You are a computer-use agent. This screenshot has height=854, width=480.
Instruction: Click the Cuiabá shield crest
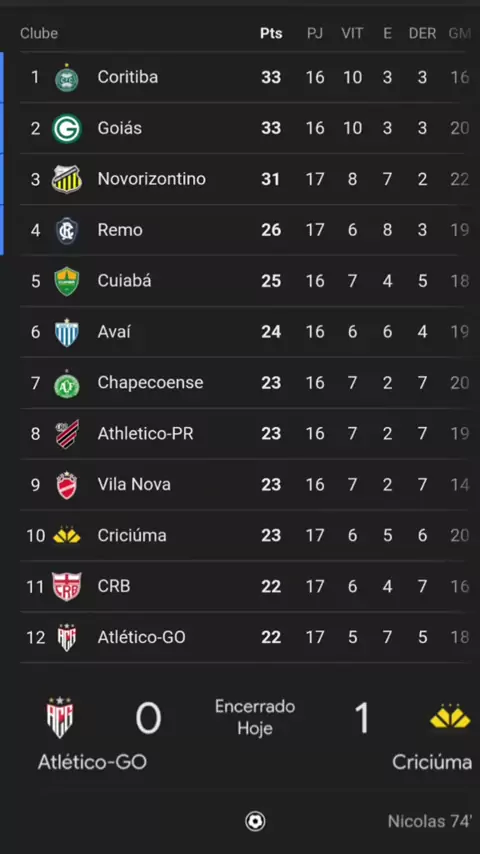(x=66, y=281)
